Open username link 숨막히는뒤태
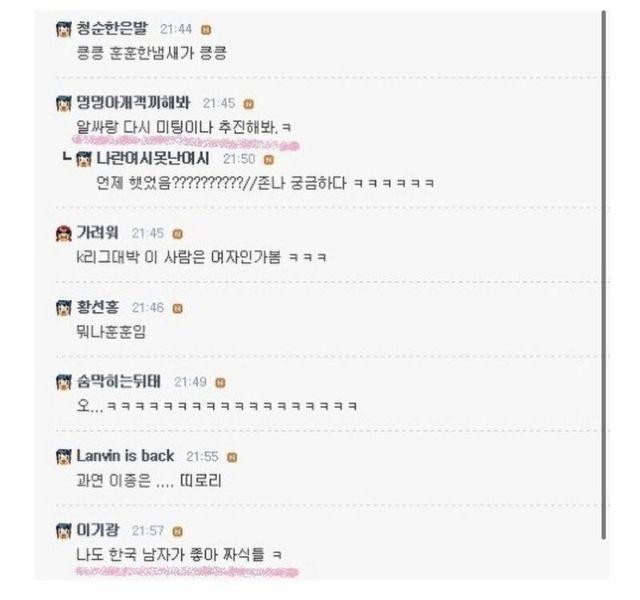This screenshot has width=640, height=600. (119, 381)
